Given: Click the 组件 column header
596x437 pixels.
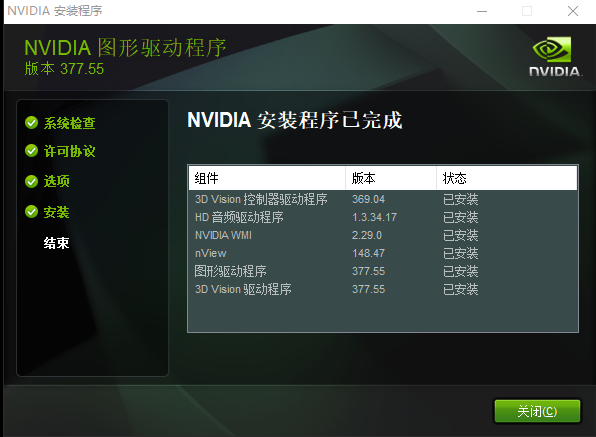Looking at the screenshot, I should tap(267, 178).
